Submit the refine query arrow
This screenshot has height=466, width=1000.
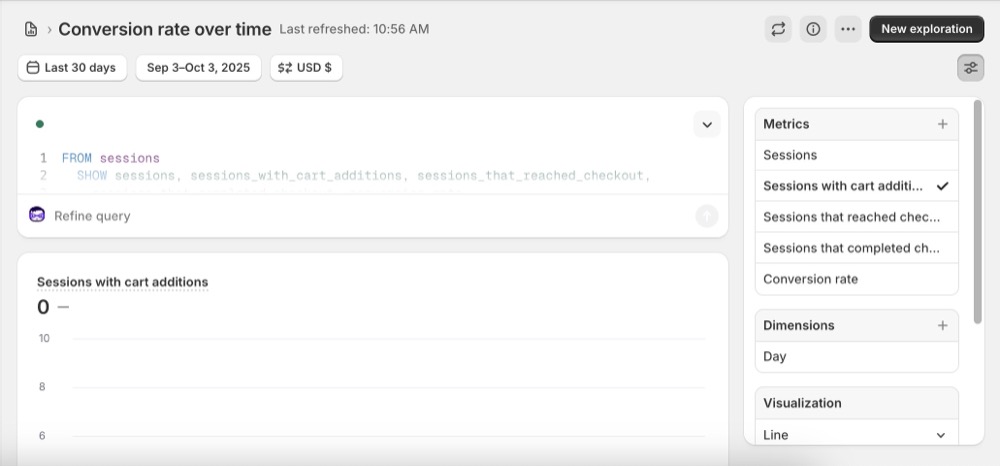[x=707, y=215]
